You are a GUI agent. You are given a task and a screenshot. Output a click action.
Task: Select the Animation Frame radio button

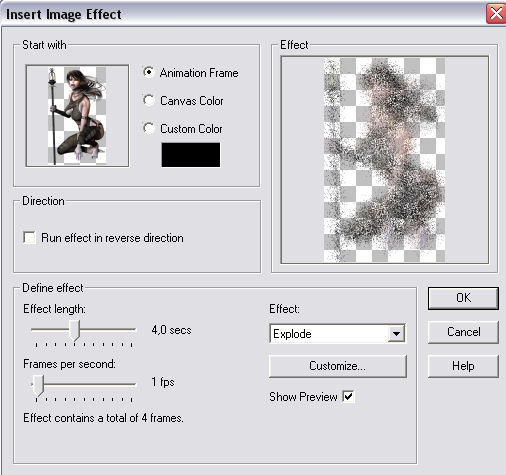[x=149, y=72]
